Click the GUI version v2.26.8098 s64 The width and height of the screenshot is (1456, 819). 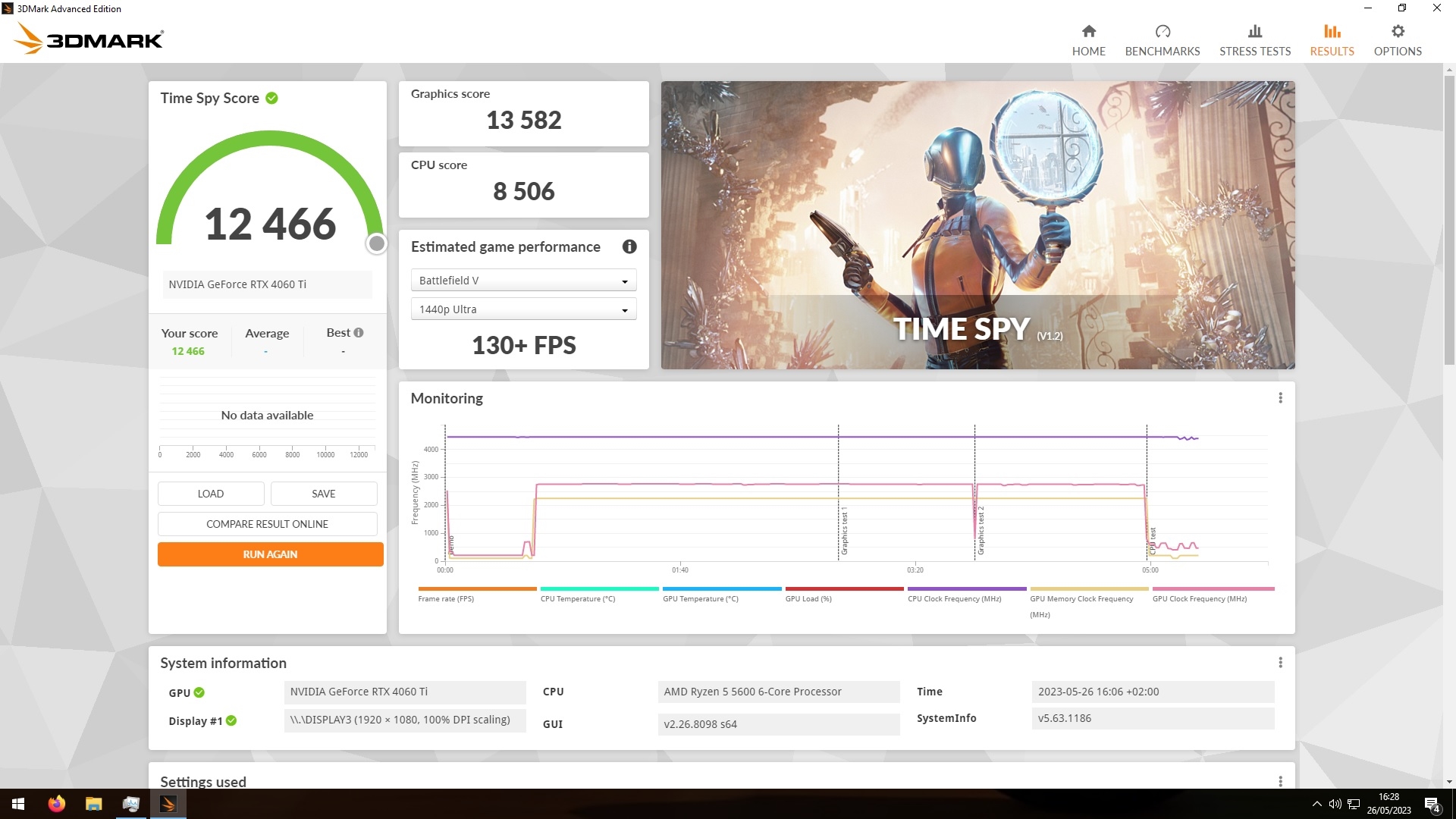[779, 724]
